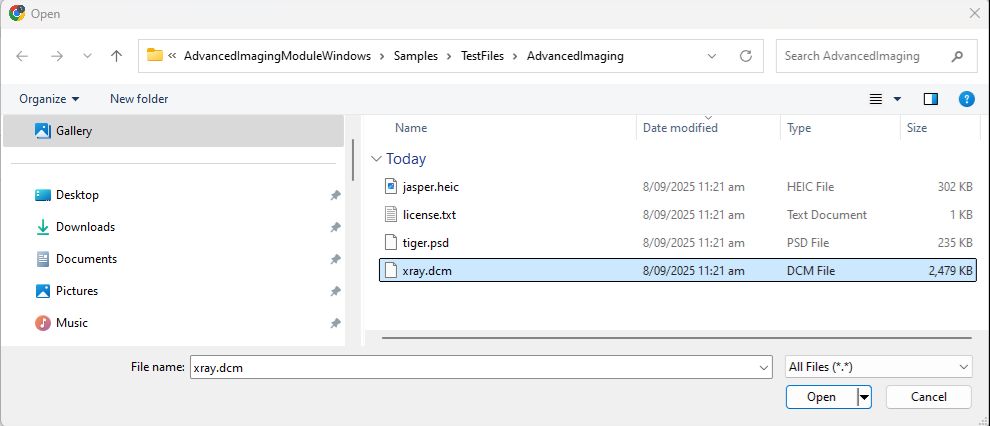Expand the Open button split arrow
Image resolution: width=990 pixels, height=426 pixels.
click(864, 398)
